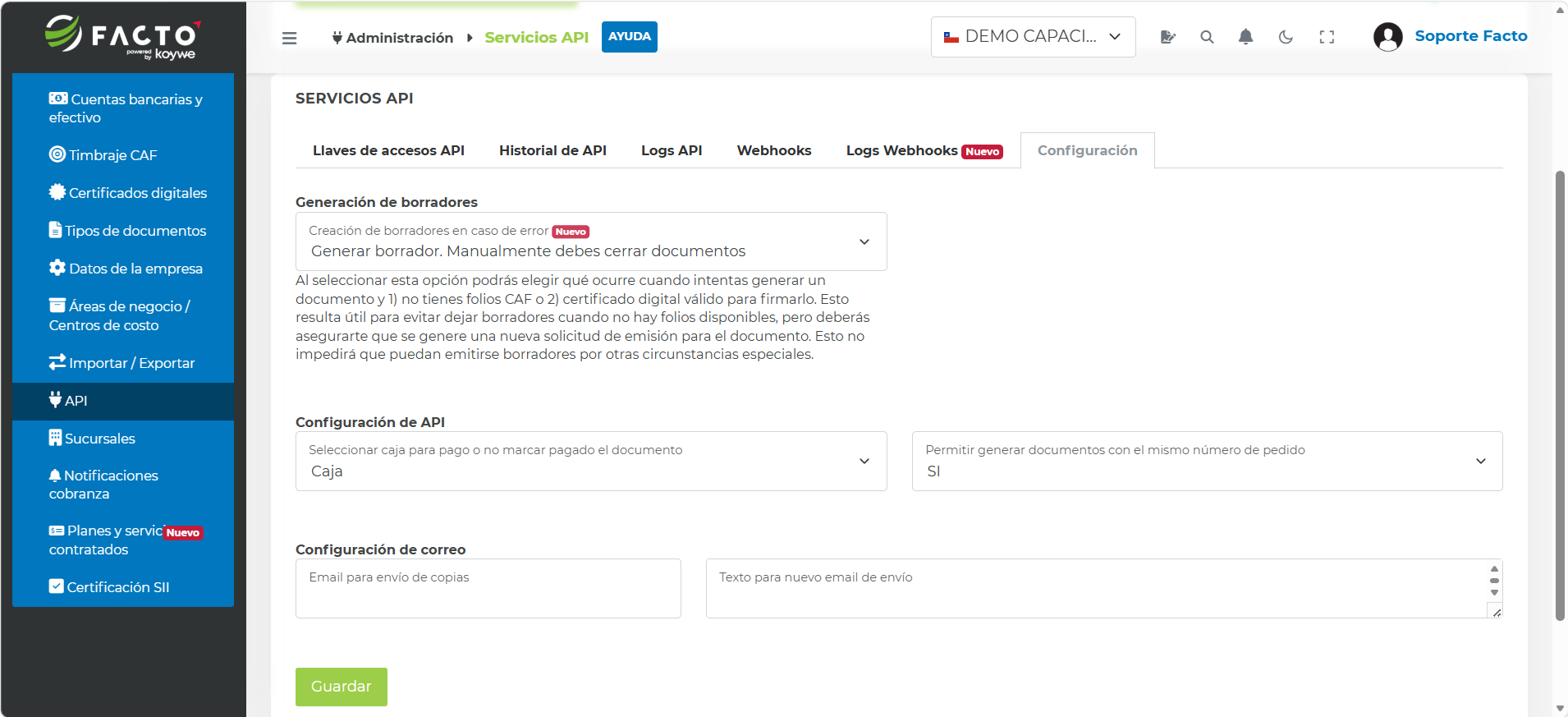Open Certificación SII in sidebar

click(123, 587)
